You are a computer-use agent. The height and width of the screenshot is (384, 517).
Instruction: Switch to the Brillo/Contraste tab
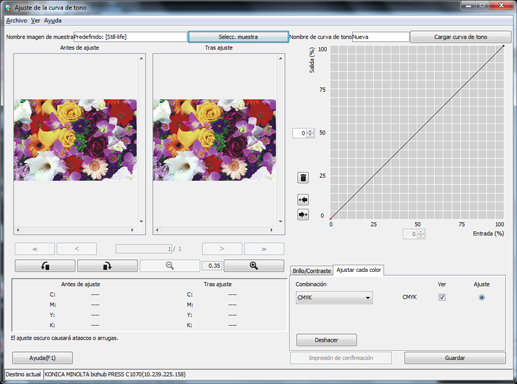click(x=312, y=271)
